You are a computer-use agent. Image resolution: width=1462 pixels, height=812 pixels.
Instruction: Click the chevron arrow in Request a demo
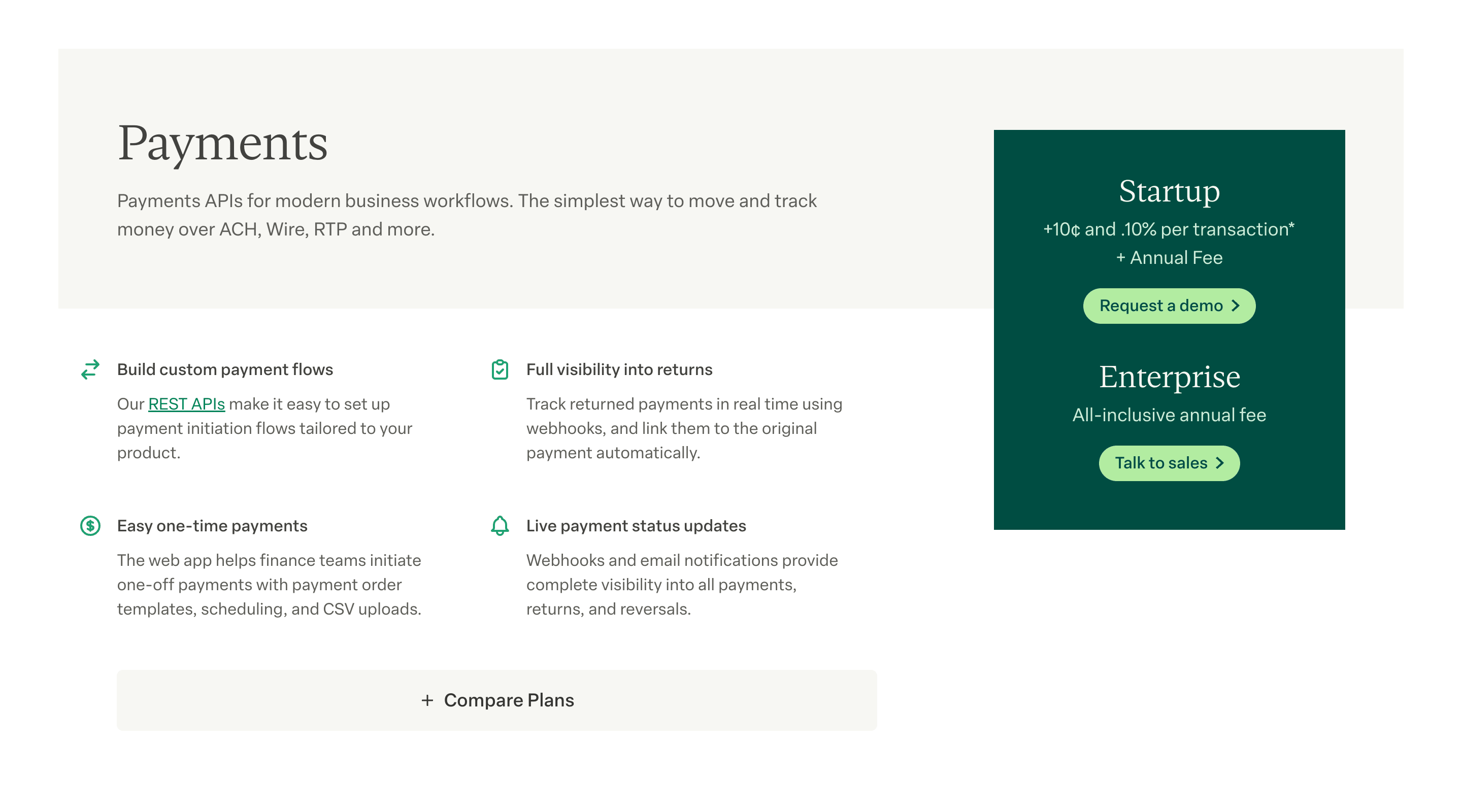coord(1236,306)
